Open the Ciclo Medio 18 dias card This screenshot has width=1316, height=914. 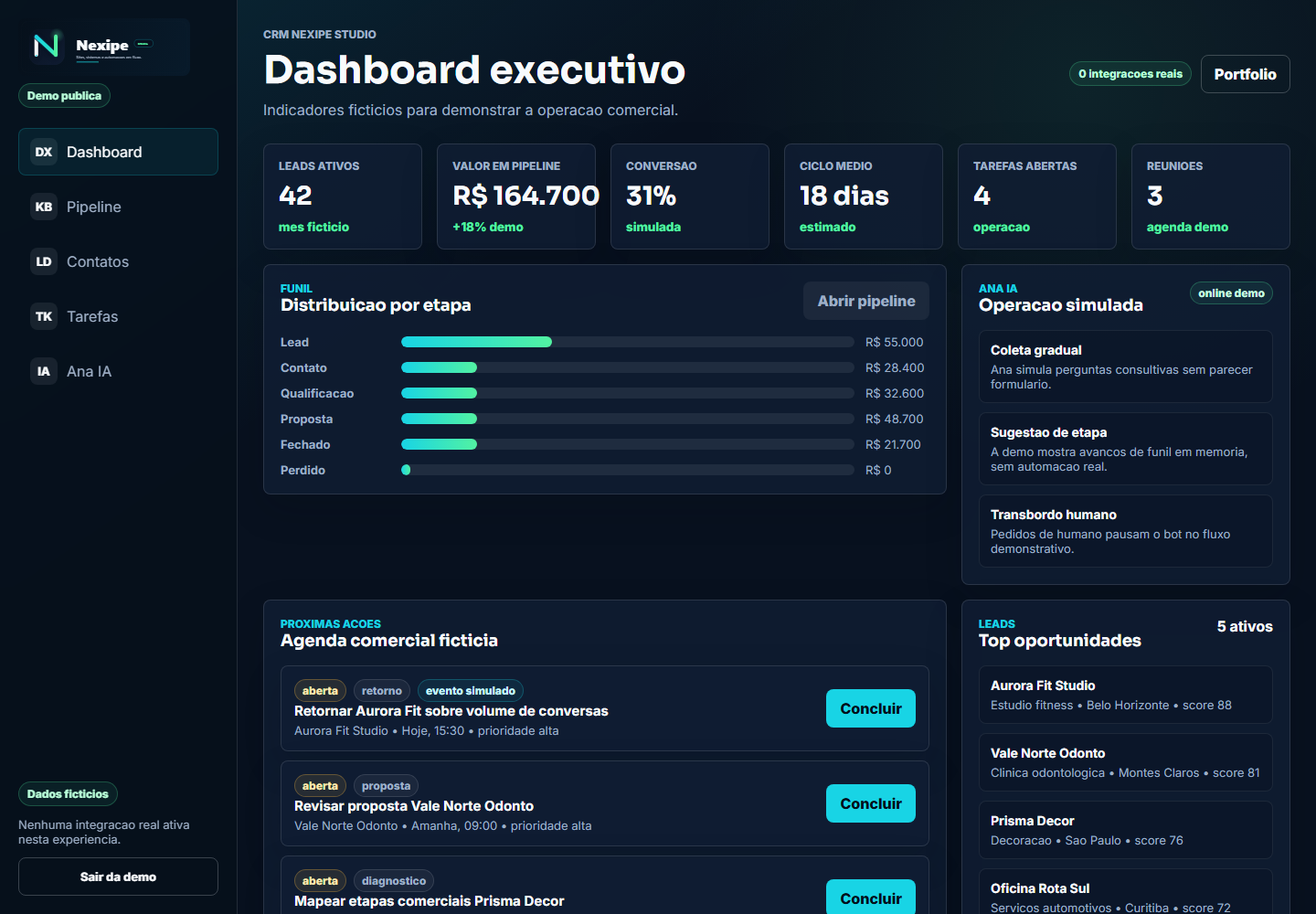(x=864, y=197)
